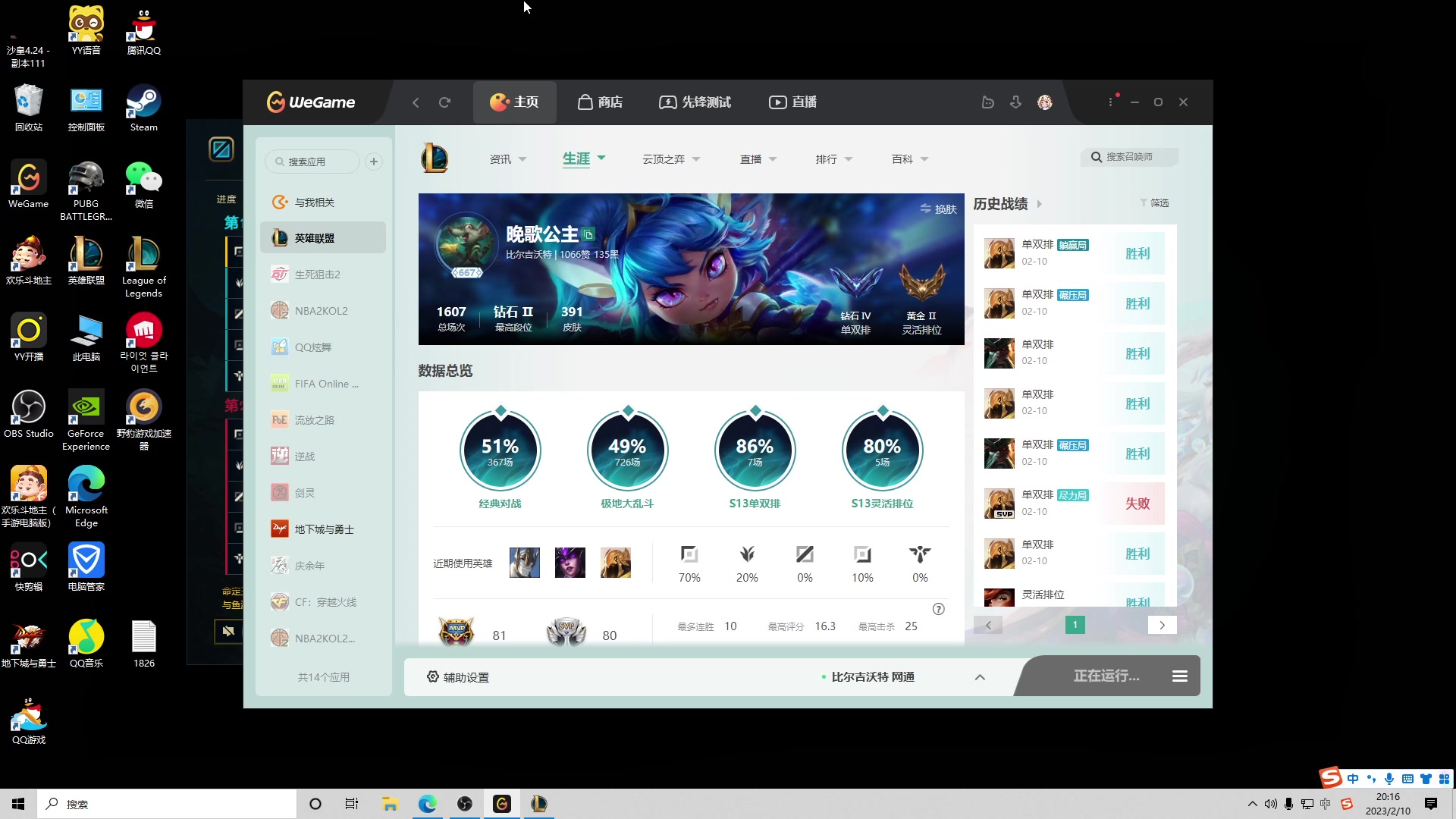Click the mid lane 0% position icon
The height and width of the screenshot is (819, 1456).
(x=805, y=554)
